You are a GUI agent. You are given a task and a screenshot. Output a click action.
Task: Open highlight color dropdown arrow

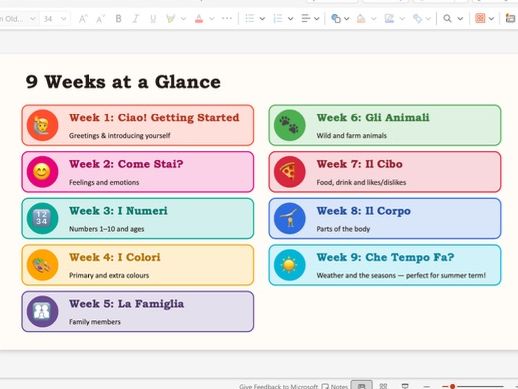183,19
